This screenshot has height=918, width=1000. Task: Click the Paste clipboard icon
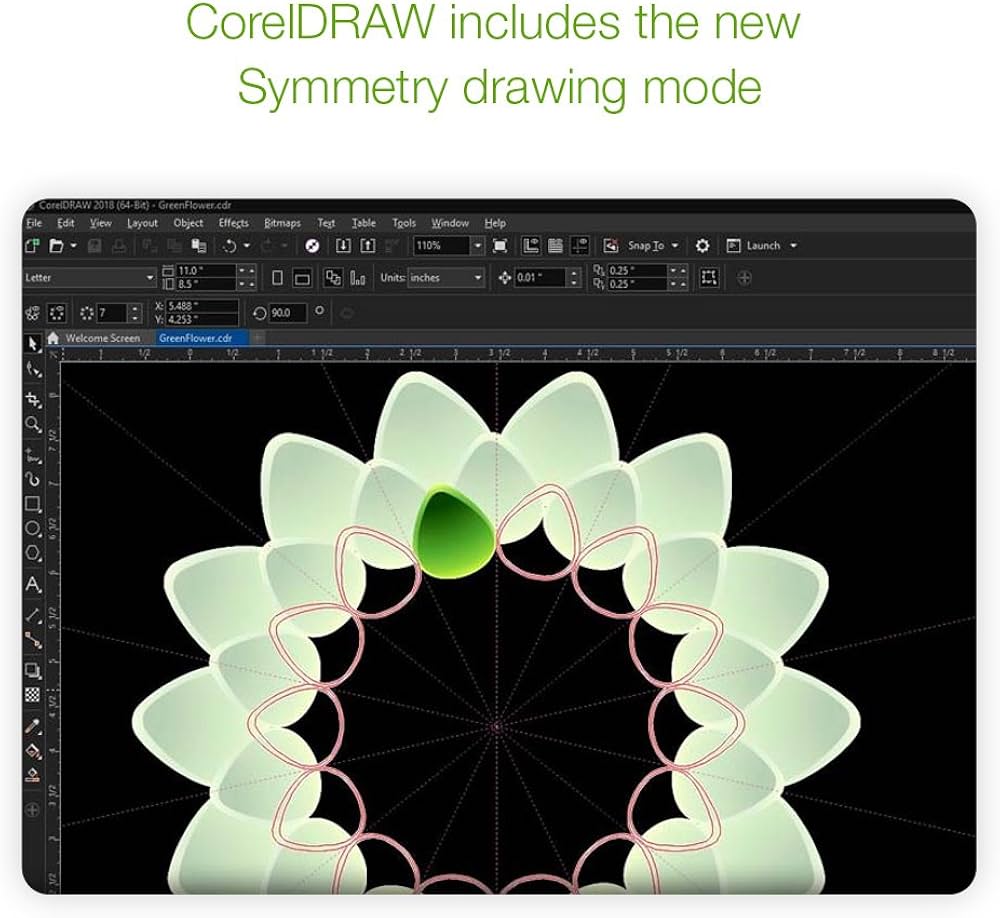199,246
